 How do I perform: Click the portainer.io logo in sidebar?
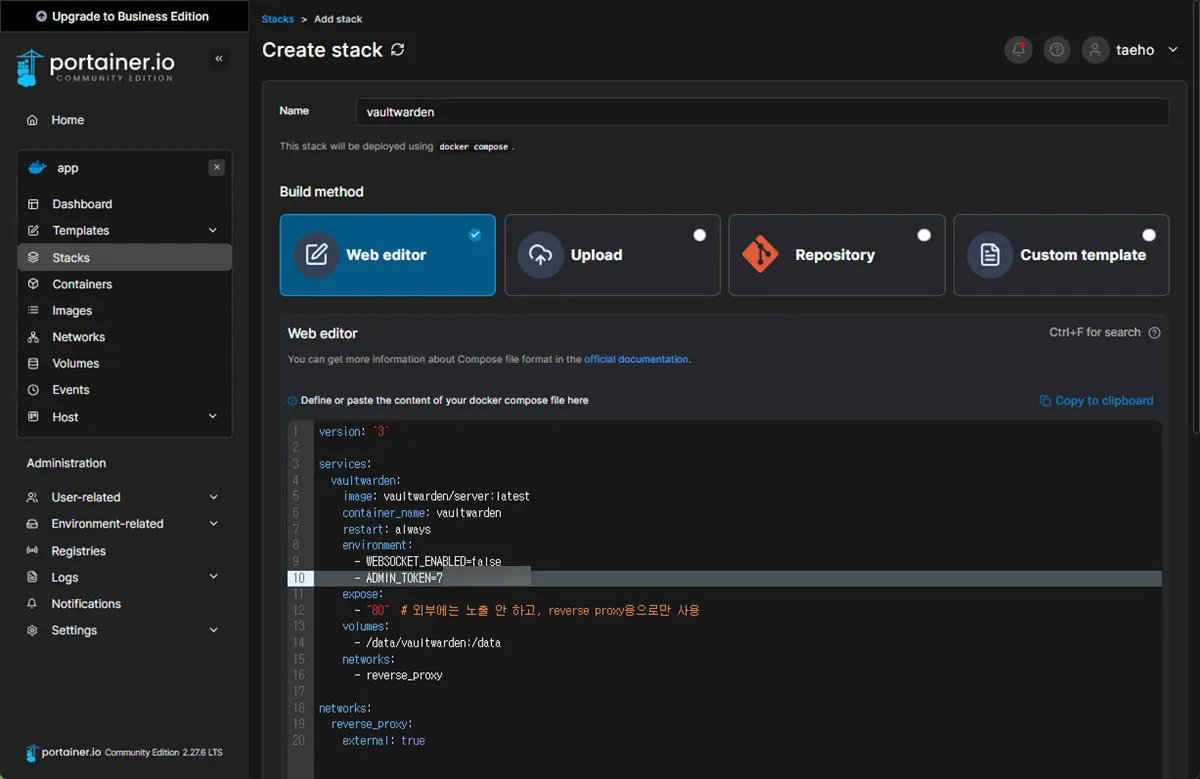click(96, 66)
